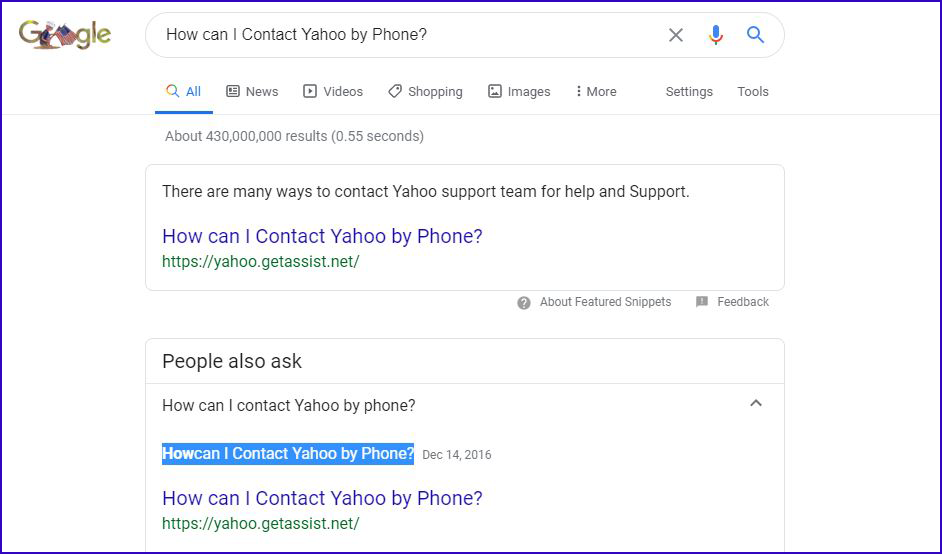The width and height of the screenshot is (942, 554).
Task: Clear the search box with X icon
Action: [676, 35]
